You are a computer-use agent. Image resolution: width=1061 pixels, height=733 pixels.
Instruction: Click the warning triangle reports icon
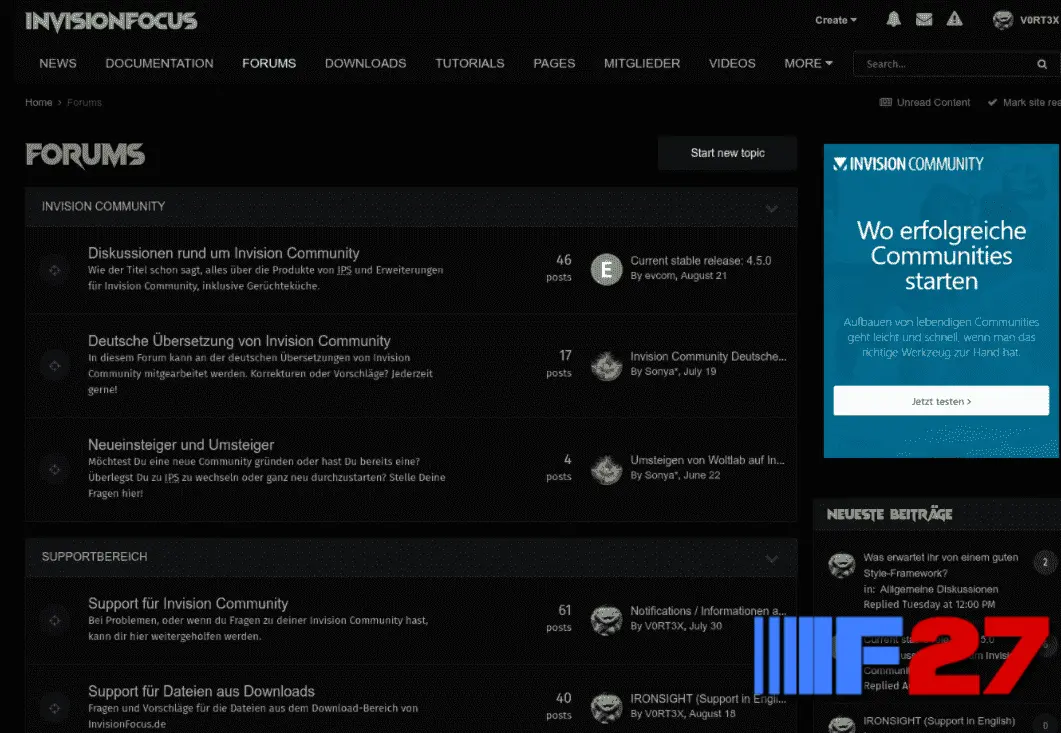954,20
